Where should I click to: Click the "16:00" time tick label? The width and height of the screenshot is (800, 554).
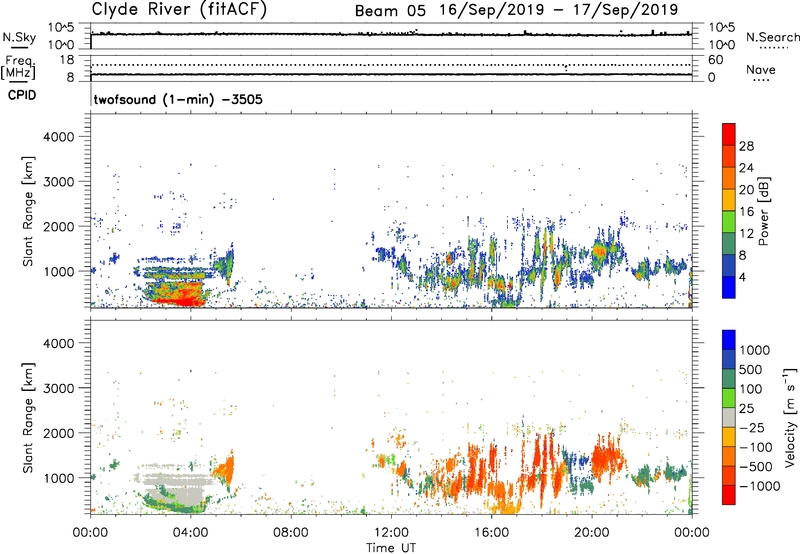[x=491, y=533]
